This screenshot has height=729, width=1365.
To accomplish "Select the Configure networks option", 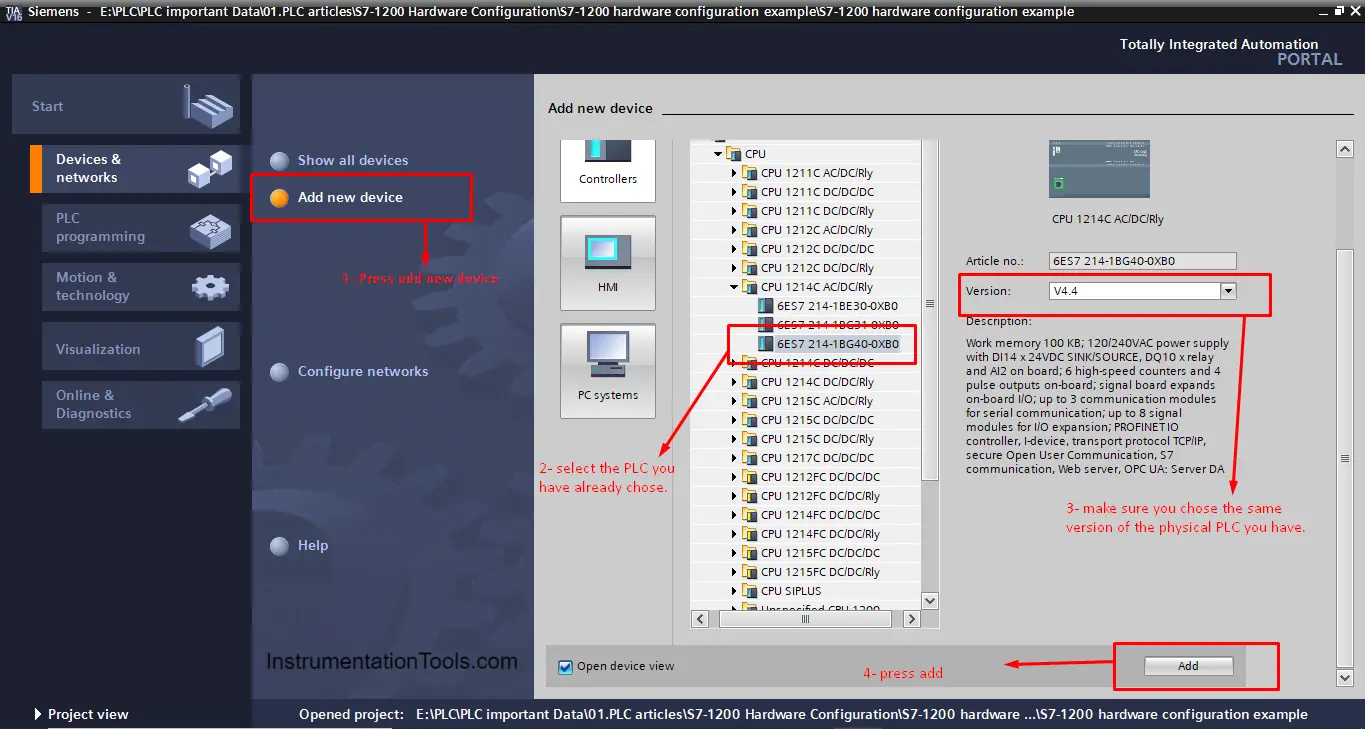I will coord(349,371).
